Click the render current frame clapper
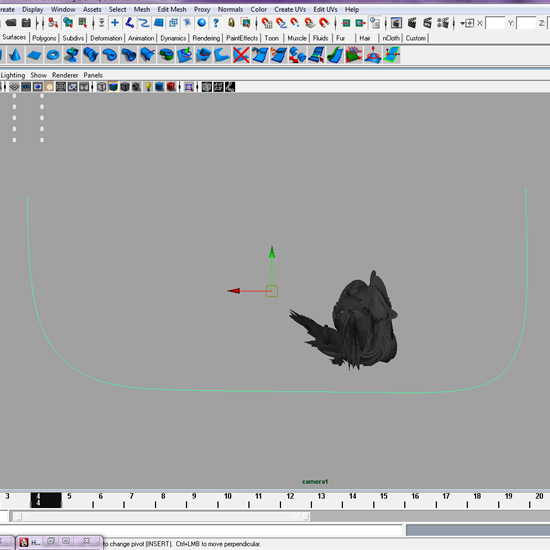Image resolution: width=550 pixels, height=550 pixels. [412, 23]
